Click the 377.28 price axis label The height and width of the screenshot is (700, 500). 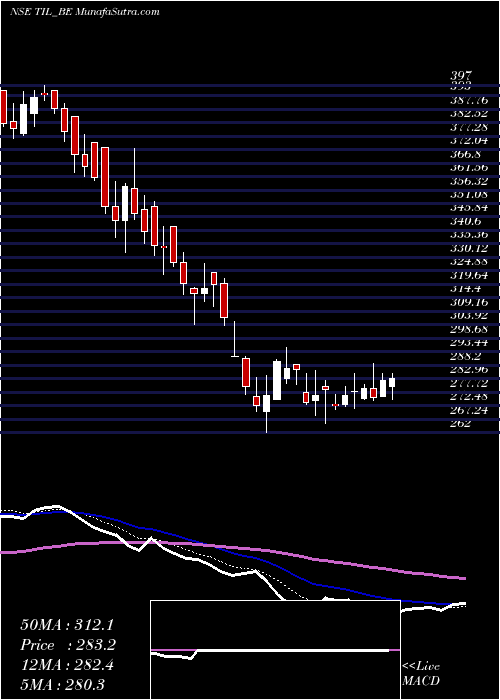468,128
